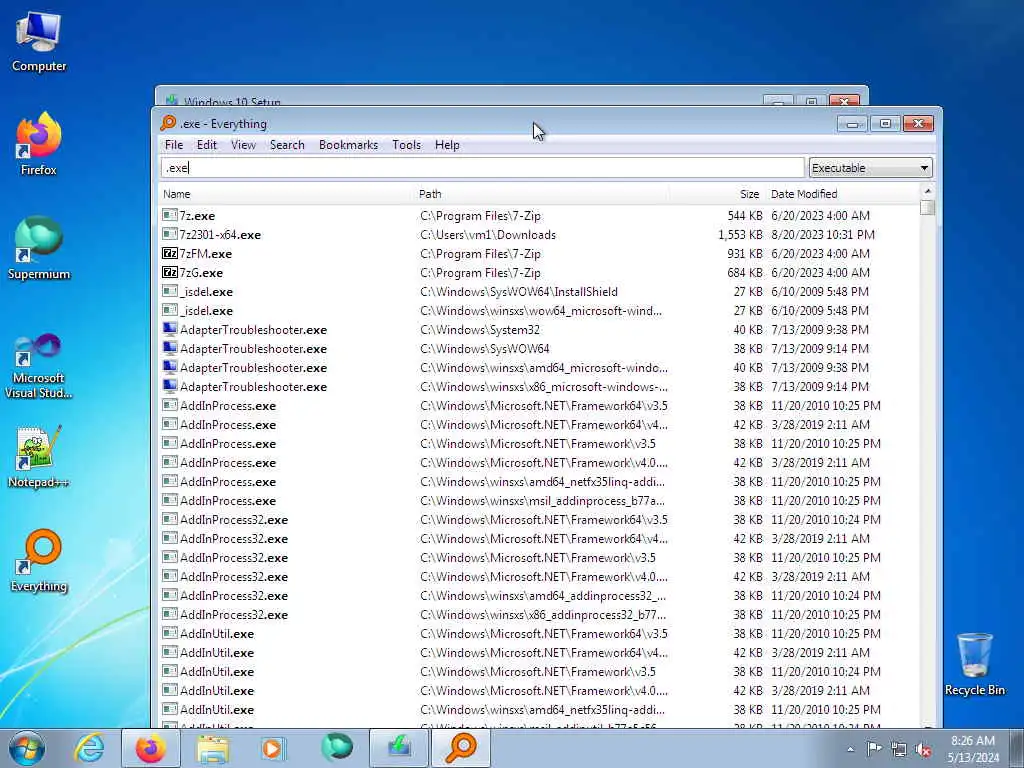Select AddInProcess32.exe in Framework\v3.5

[234, 558]
